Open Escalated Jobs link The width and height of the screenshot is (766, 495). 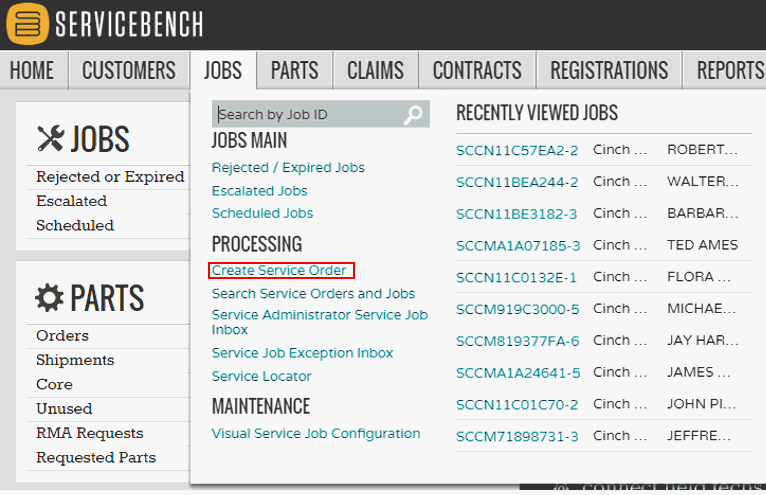coord(259,191)
